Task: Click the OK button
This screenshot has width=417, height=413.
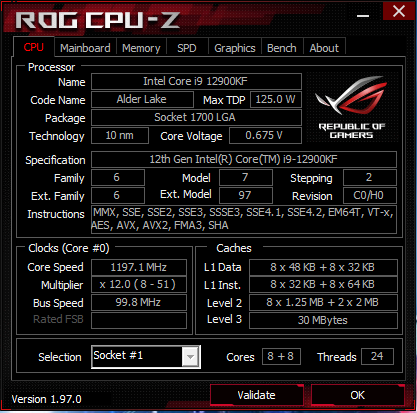Action: click(358, 395)
